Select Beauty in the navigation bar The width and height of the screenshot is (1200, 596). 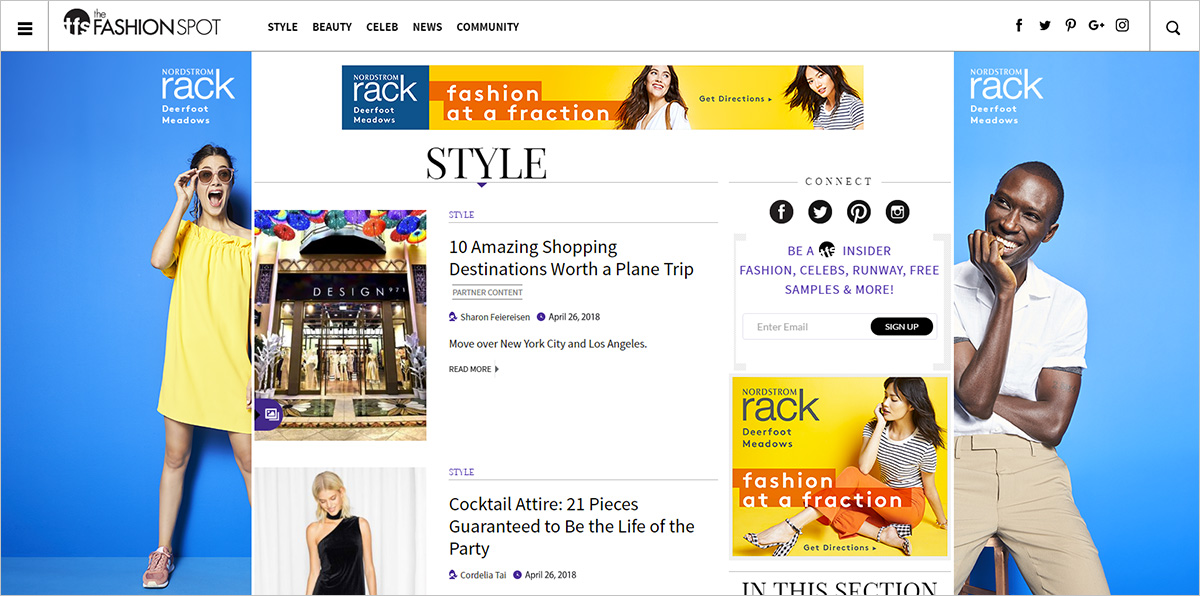click(x=332, y=27)
